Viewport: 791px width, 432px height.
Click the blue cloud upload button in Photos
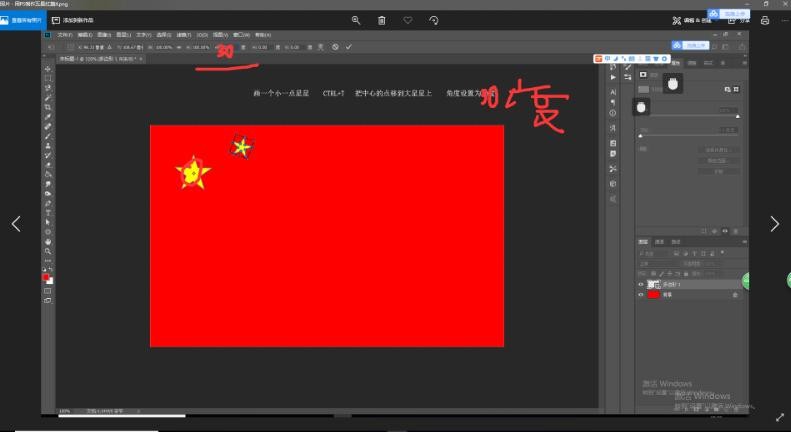coord(728,14)
